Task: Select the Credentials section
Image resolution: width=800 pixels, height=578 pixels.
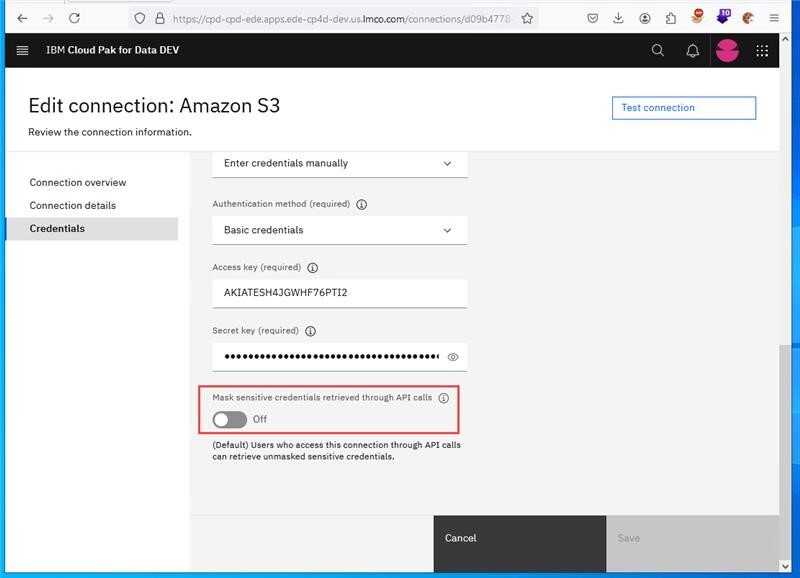Action: pos(57,229)
